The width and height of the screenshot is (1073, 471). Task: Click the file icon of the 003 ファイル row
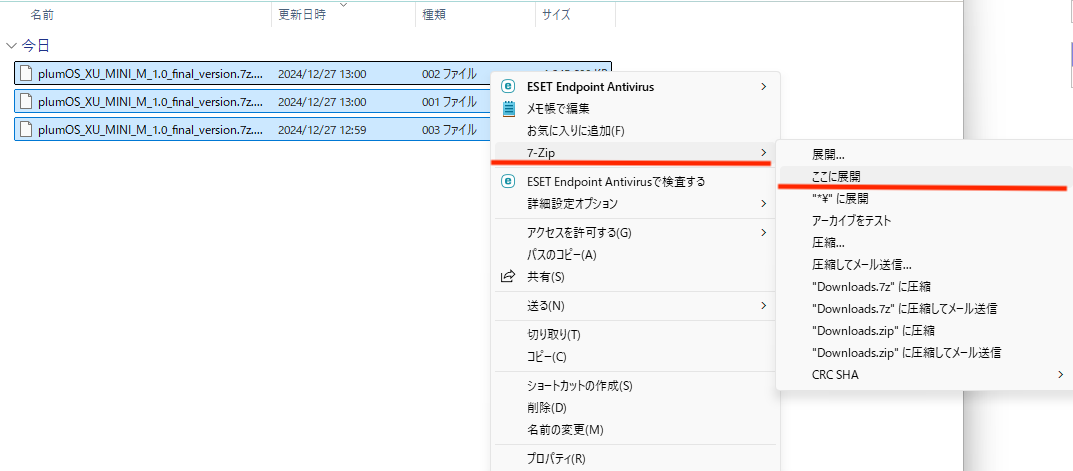pyautogui.click(x=26, y=129)
